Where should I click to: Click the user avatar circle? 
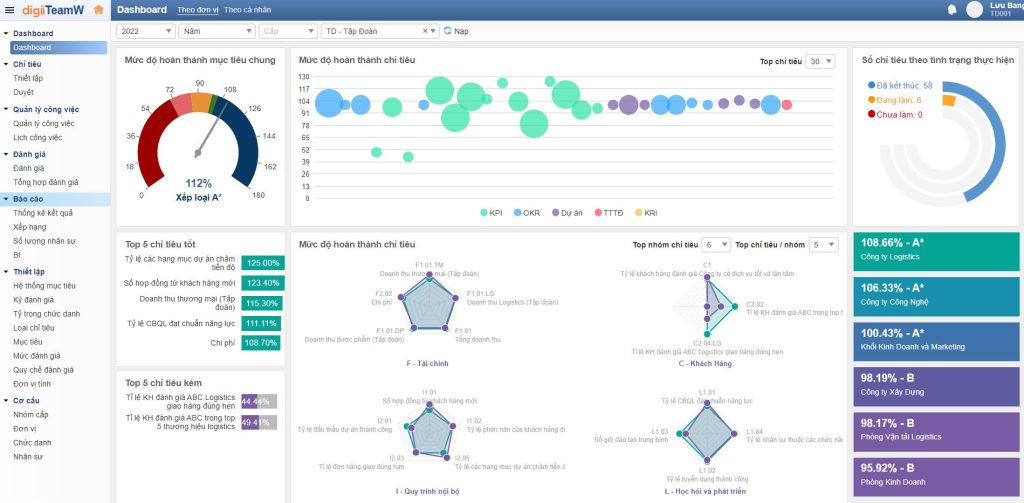[974, 9]
